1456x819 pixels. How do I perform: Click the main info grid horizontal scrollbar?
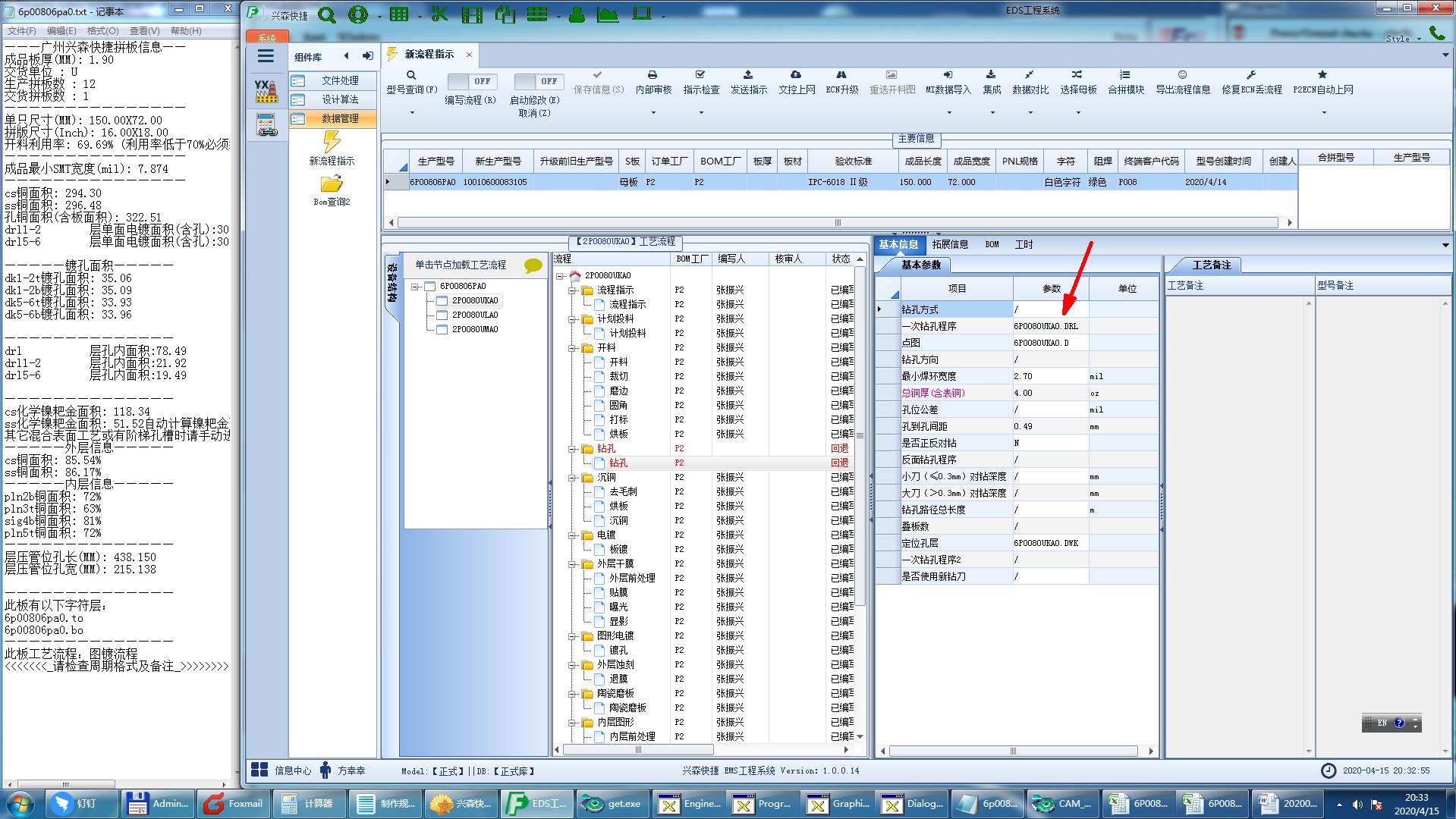pos(838,222)
